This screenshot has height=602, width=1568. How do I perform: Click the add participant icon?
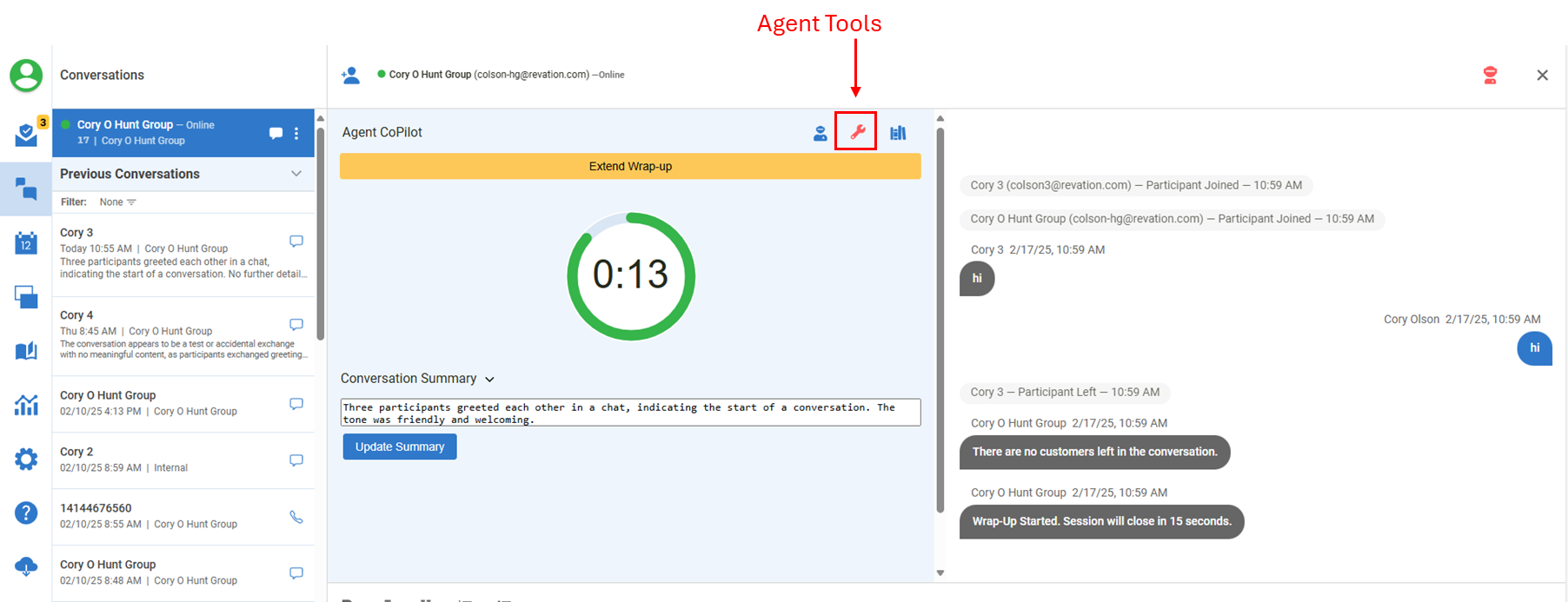[x=351, y=76]
